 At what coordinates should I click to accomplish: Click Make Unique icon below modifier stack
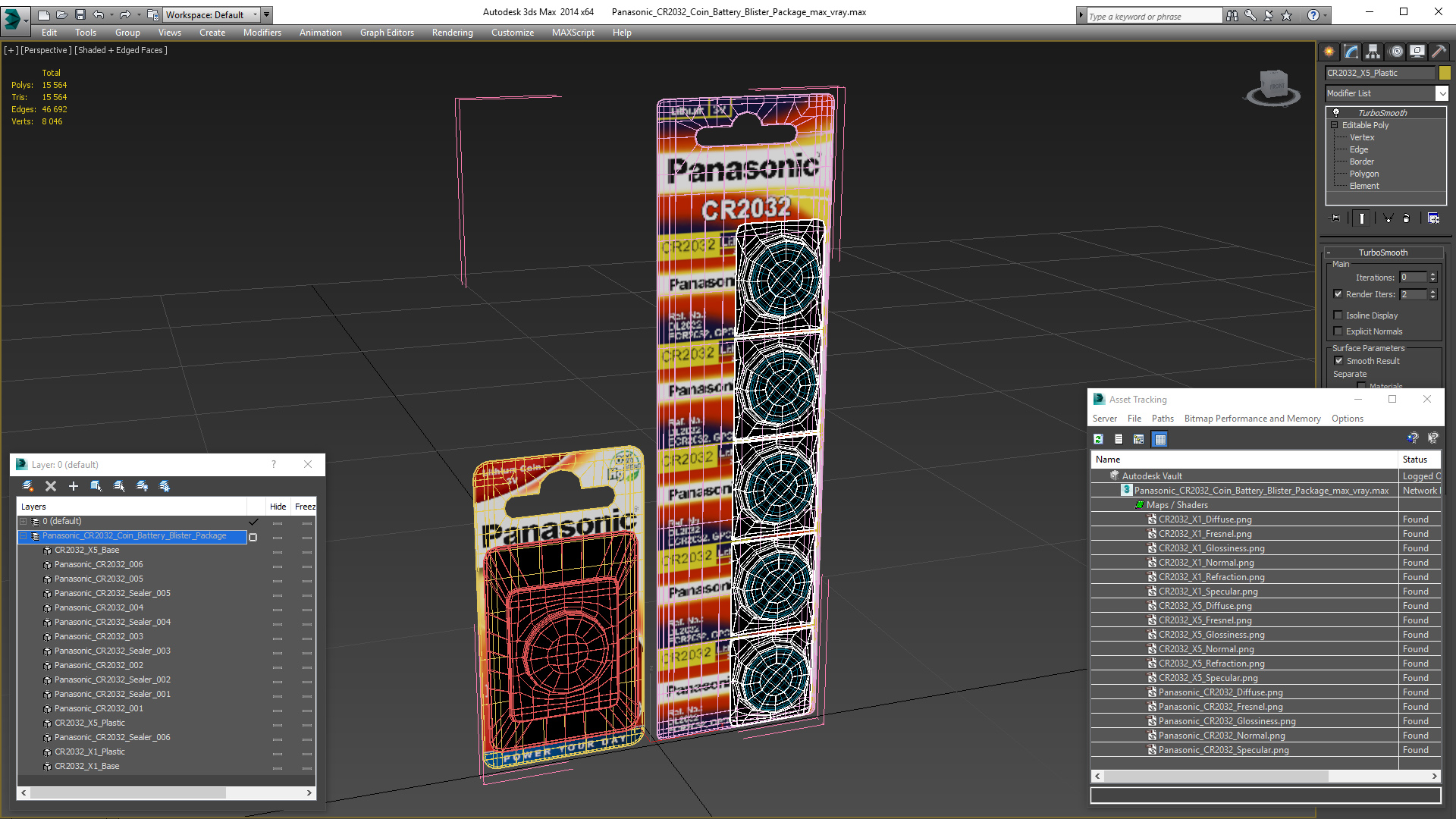[1388, 218]
